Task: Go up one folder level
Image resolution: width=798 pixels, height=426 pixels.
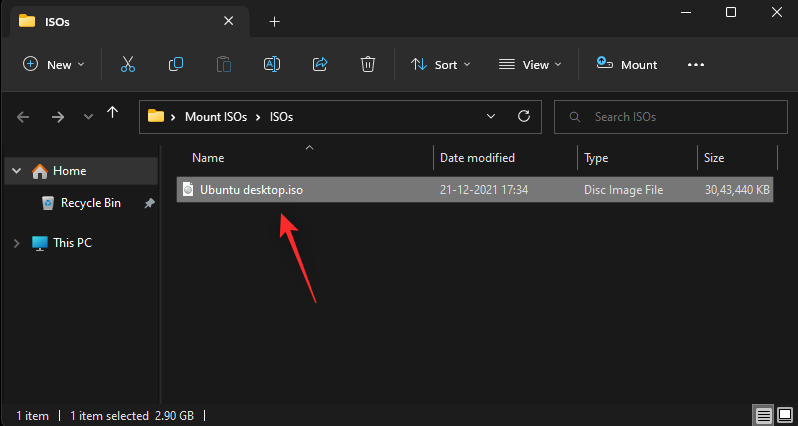Action: (113, 115)
